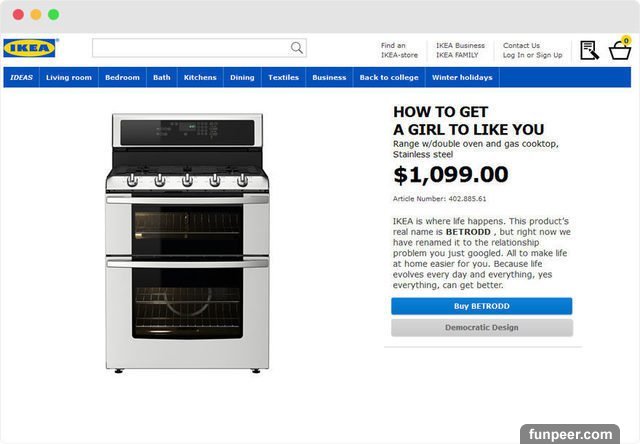Click the red close window button
Image resolution: width=640 pixels, height=444 pixels.
pos(18,15)
